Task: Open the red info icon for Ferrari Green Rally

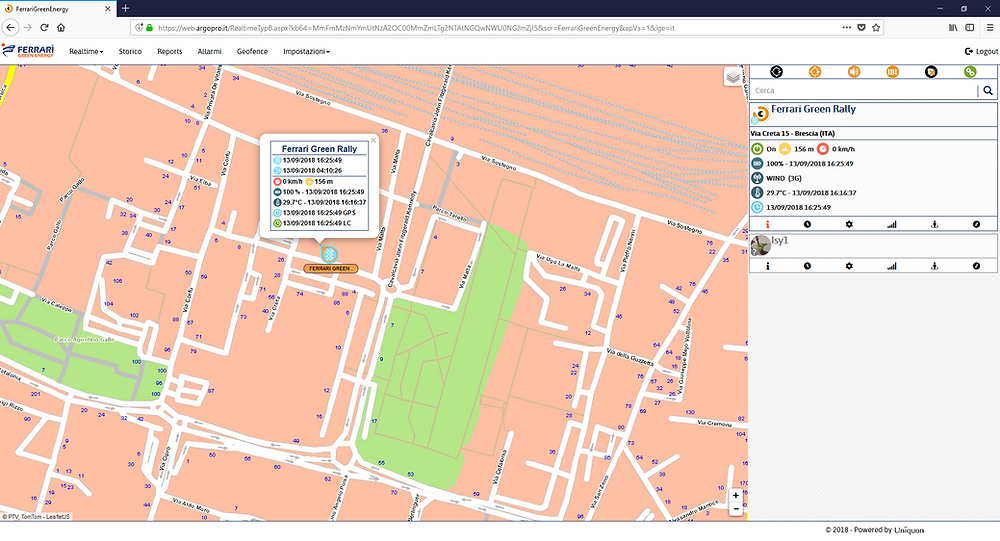Action: pyautogui.click(x=767, y=225)
